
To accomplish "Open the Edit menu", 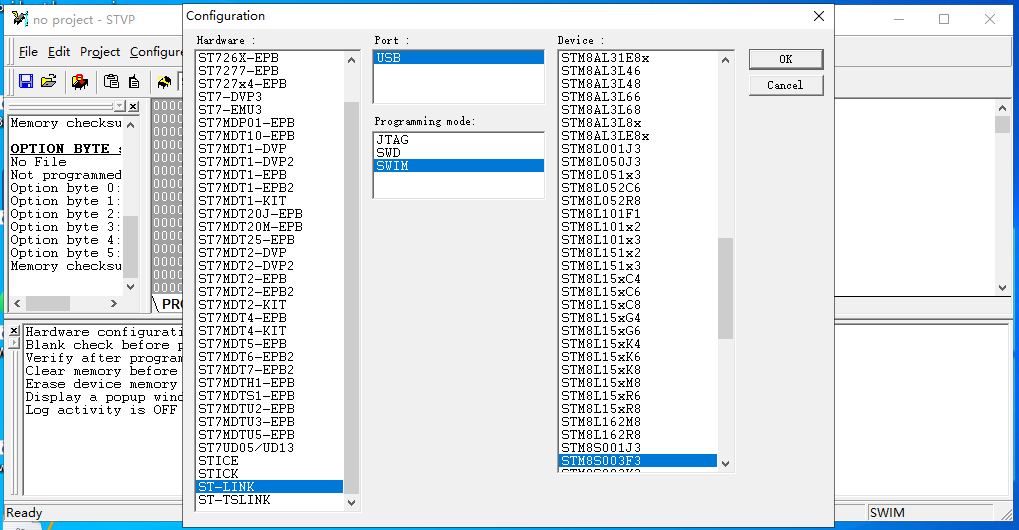I will coord(58,52).
